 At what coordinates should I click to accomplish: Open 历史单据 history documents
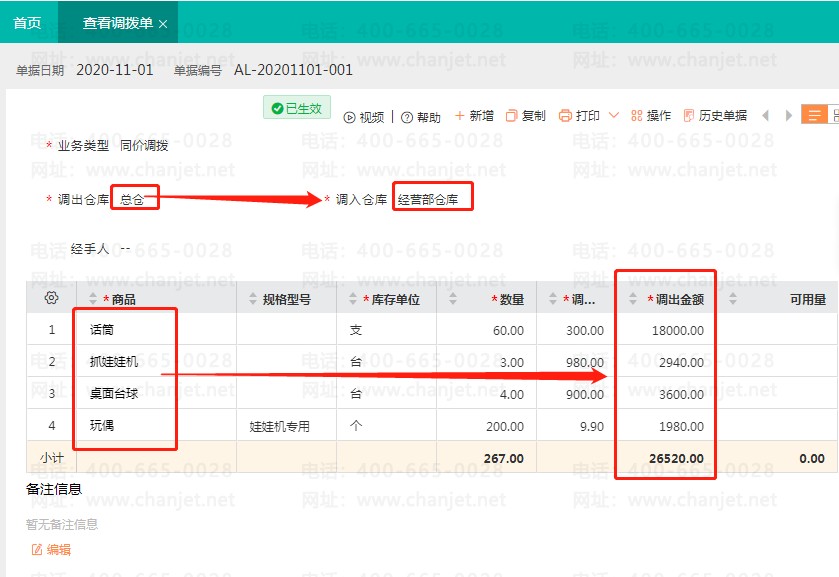pos(715,116)
